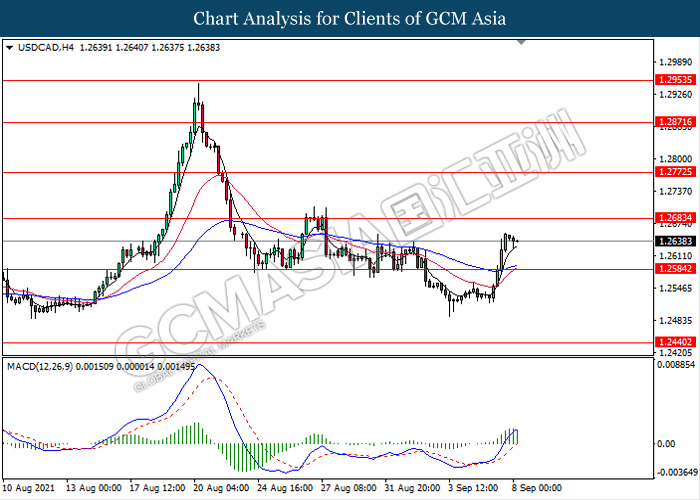
Task: Click the MACD scale value -0.003649
Action: pyautogui.click(x=677, y=472)
